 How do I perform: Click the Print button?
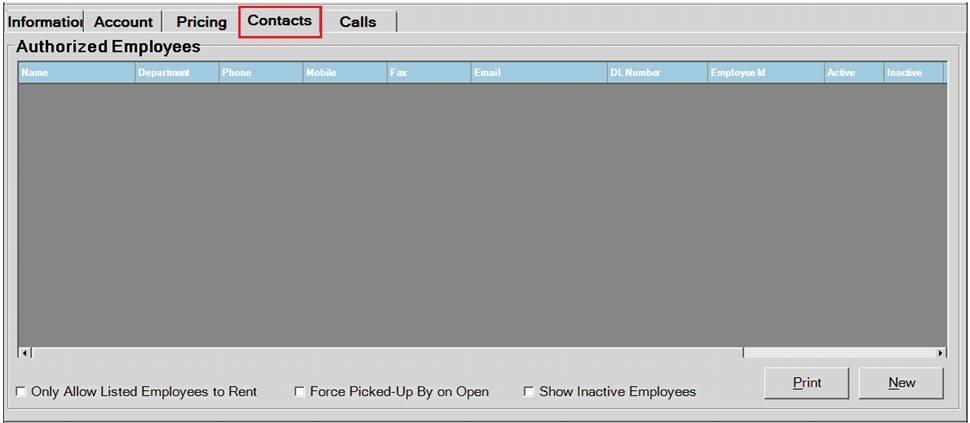point(806,383)
